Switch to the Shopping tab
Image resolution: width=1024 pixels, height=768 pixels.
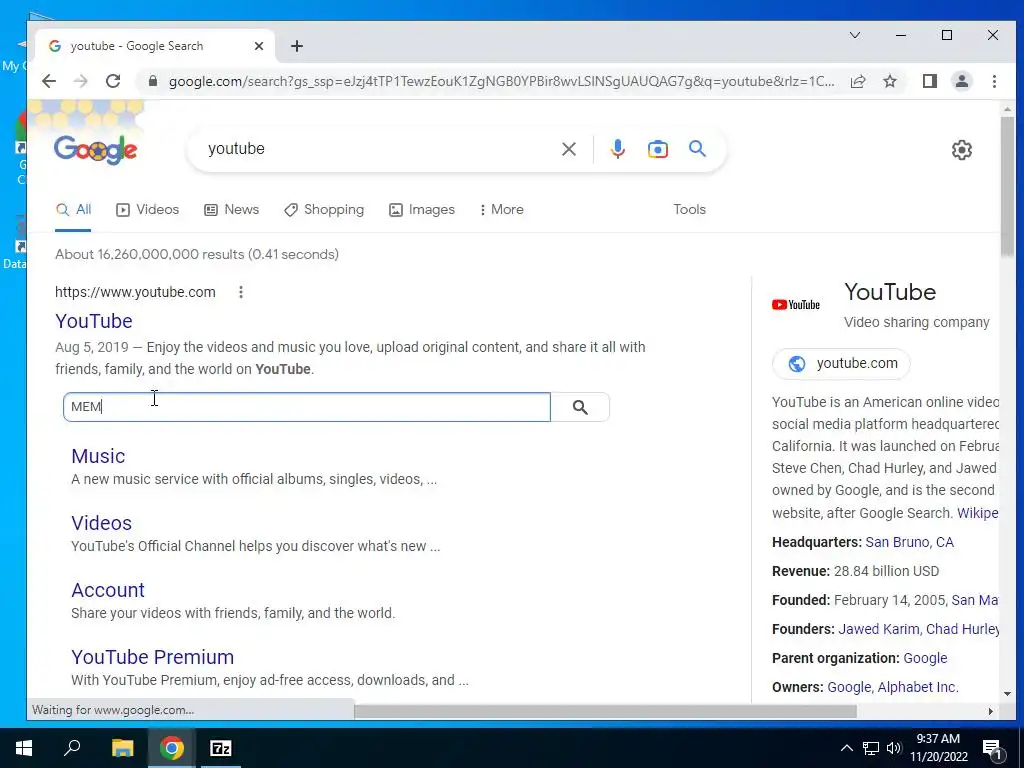click(324, 210)
